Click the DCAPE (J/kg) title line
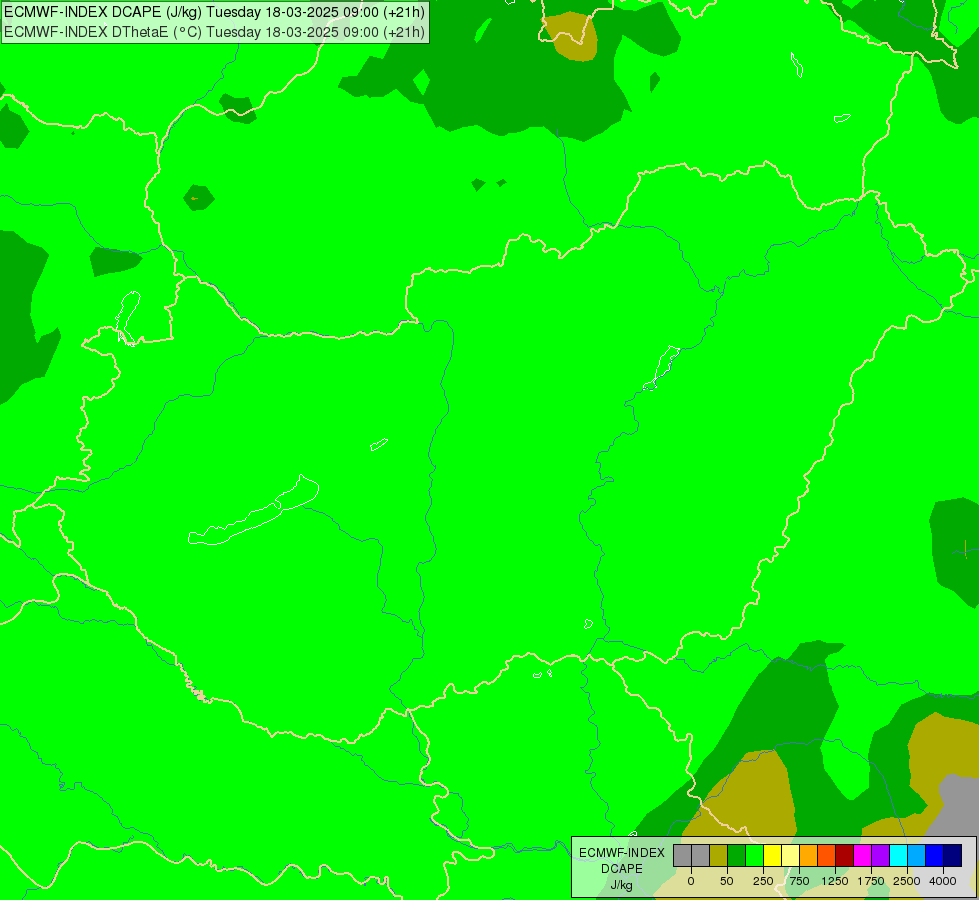 (214, 12)
